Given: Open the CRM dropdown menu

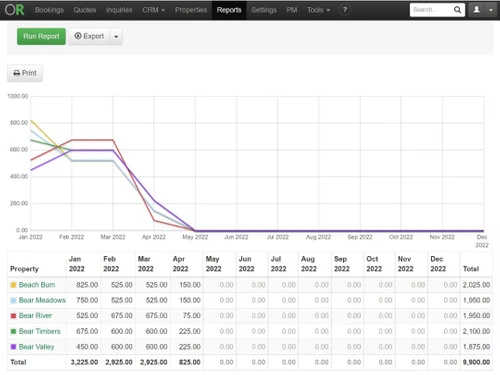Looking at the screenshot, I should coord(153,10).
